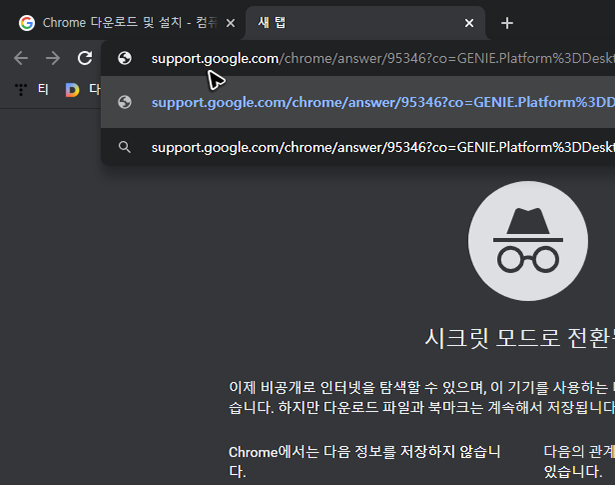The width and height of the screenshot is (615, 485).
Task: Close the Chrome 다운로드 및 설치 tab
Action: point(231,23)
